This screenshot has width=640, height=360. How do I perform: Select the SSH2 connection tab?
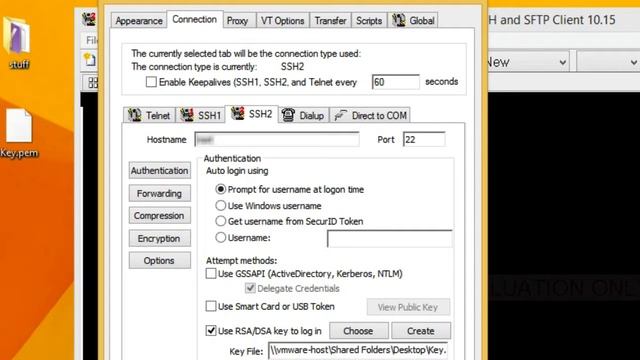click(x=252, y=114)
